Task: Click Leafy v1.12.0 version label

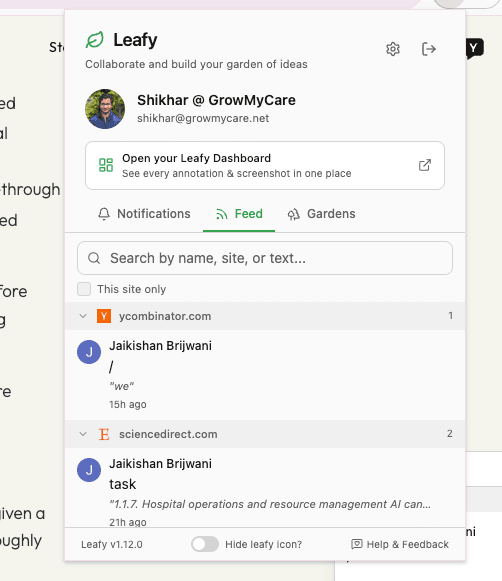Action: (112, 544)
